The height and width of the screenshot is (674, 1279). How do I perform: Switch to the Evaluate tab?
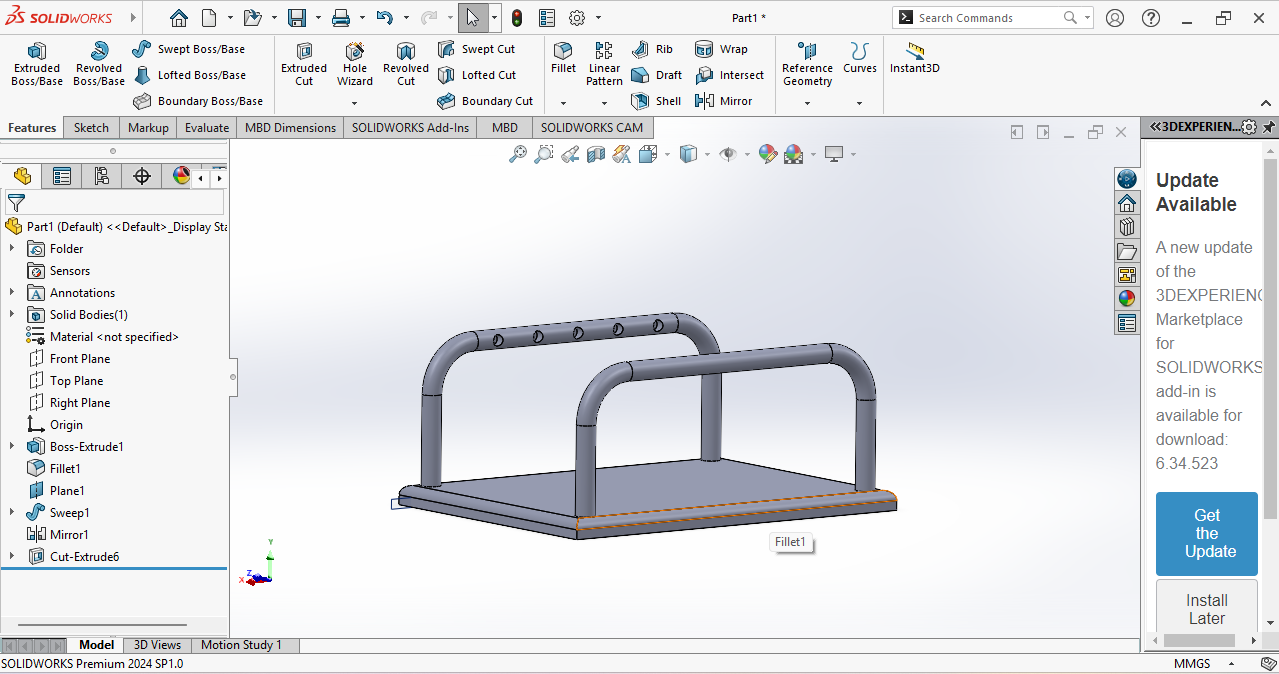pyautogui.click(x=207, y=128)
